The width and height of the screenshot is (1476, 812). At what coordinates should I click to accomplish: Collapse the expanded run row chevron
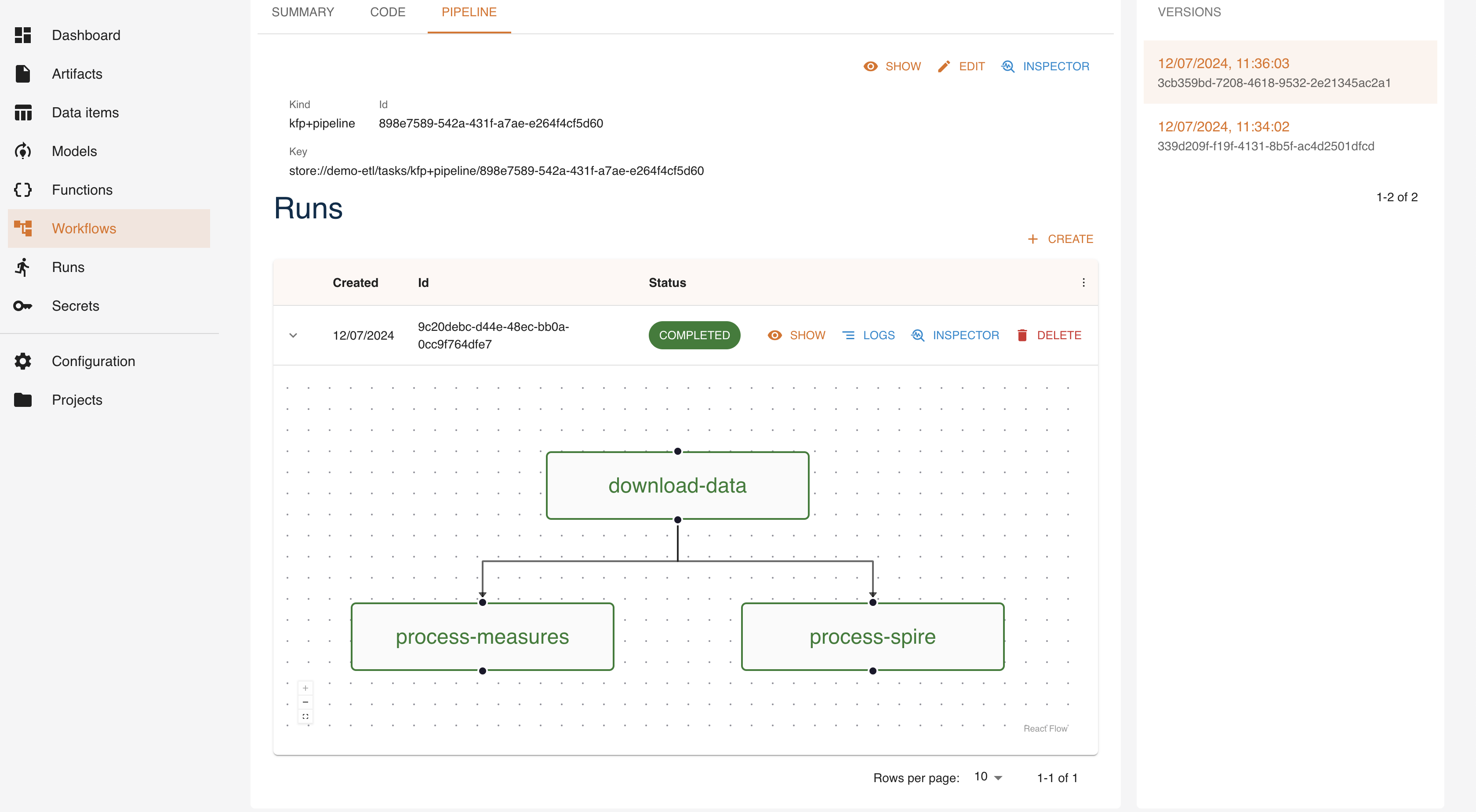tap(293, 335)
